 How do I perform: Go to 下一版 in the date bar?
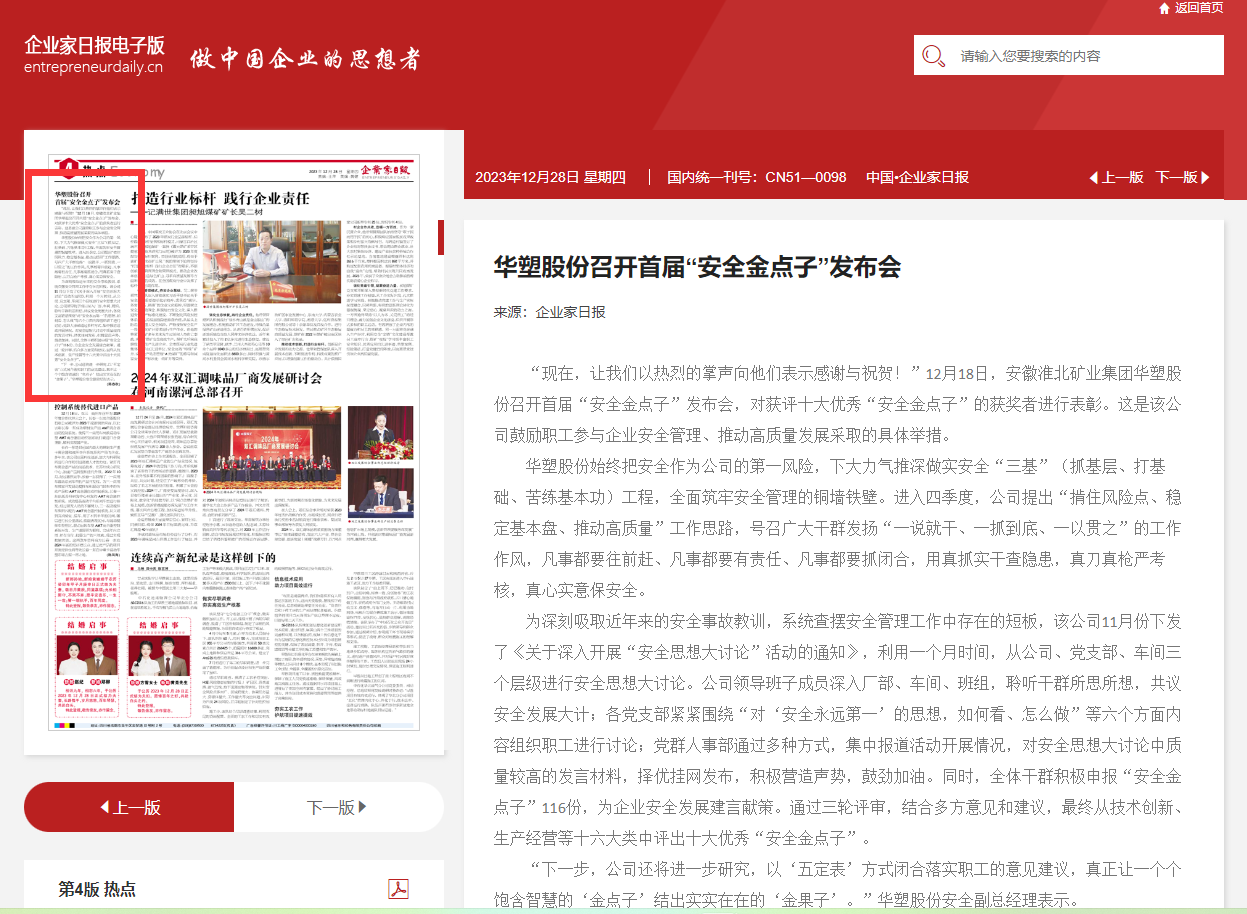(1182, 177)
